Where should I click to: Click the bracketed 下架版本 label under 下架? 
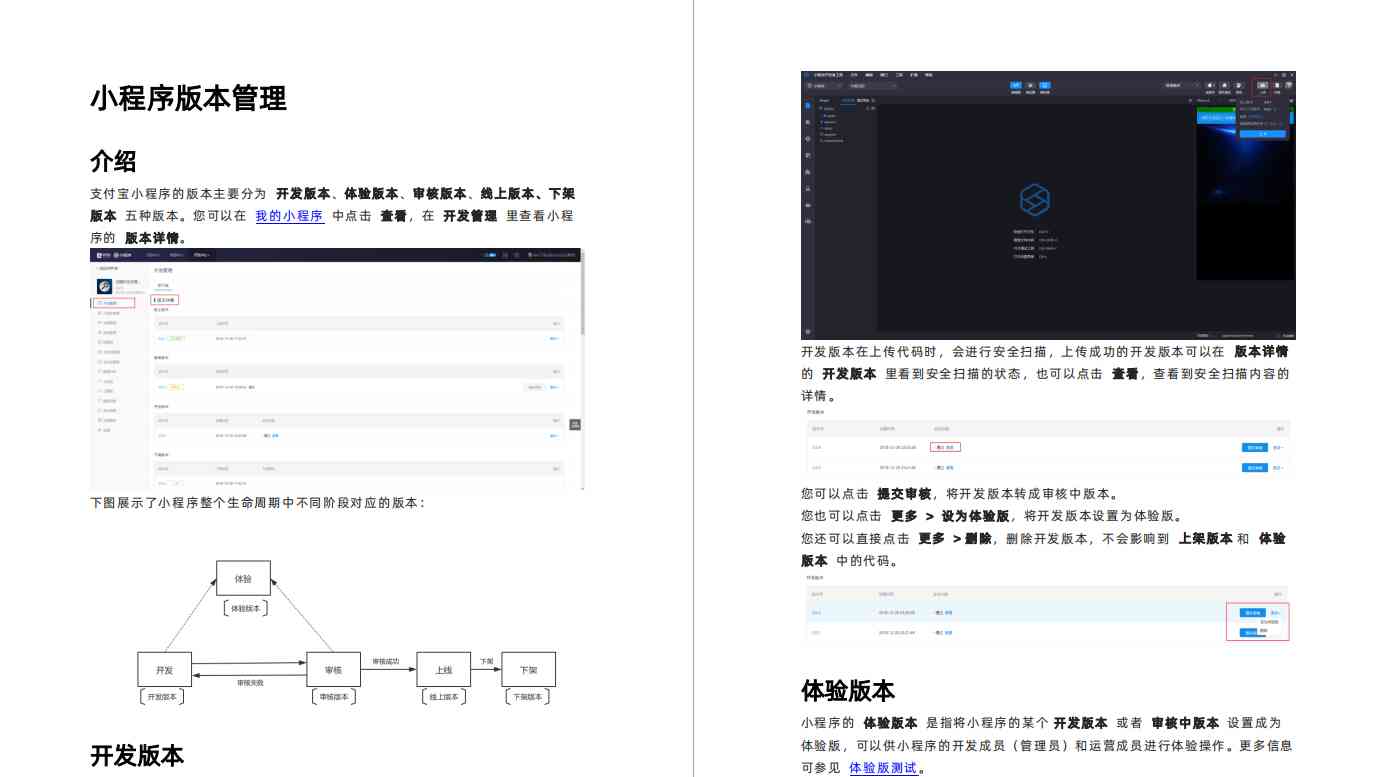[528, 696]
